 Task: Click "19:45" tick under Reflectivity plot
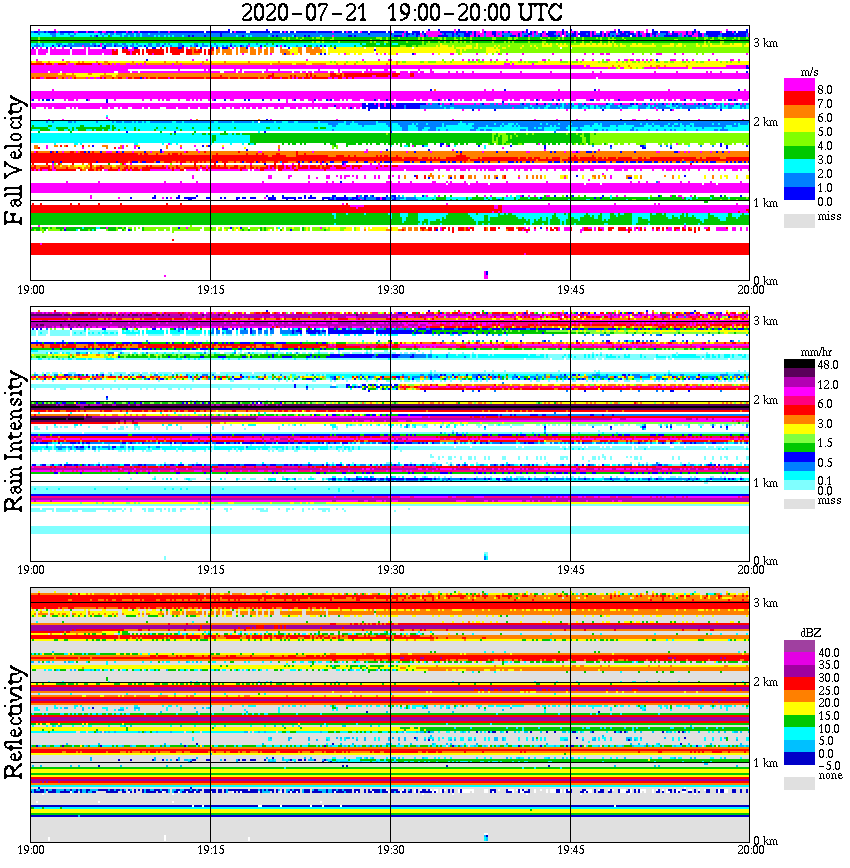(x=570, y=850)
